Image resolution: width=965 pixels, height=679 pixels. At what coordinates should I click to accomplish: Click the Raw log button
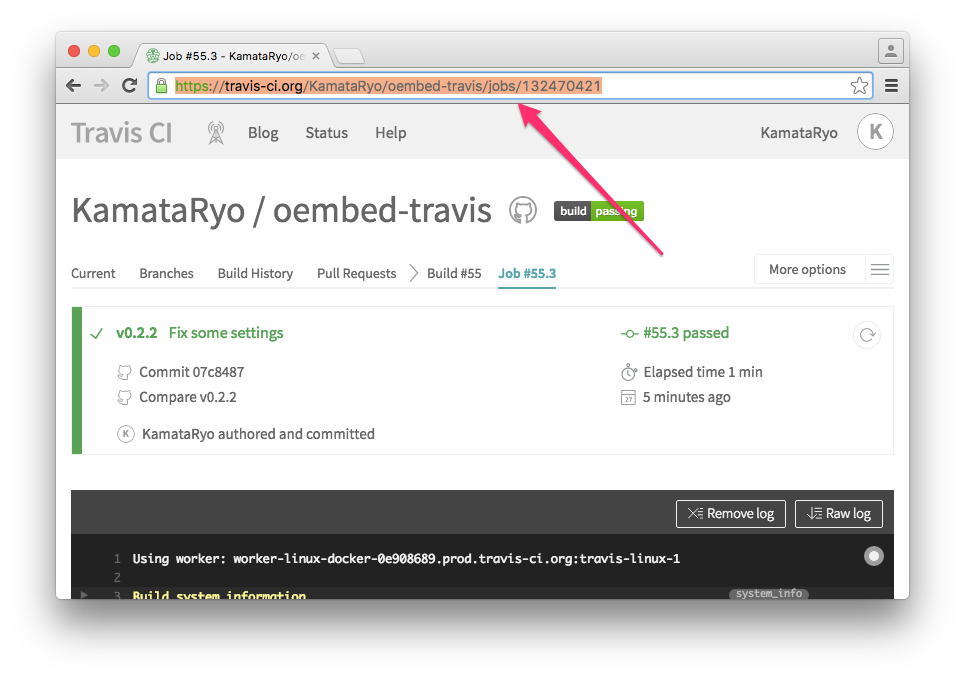838,513
